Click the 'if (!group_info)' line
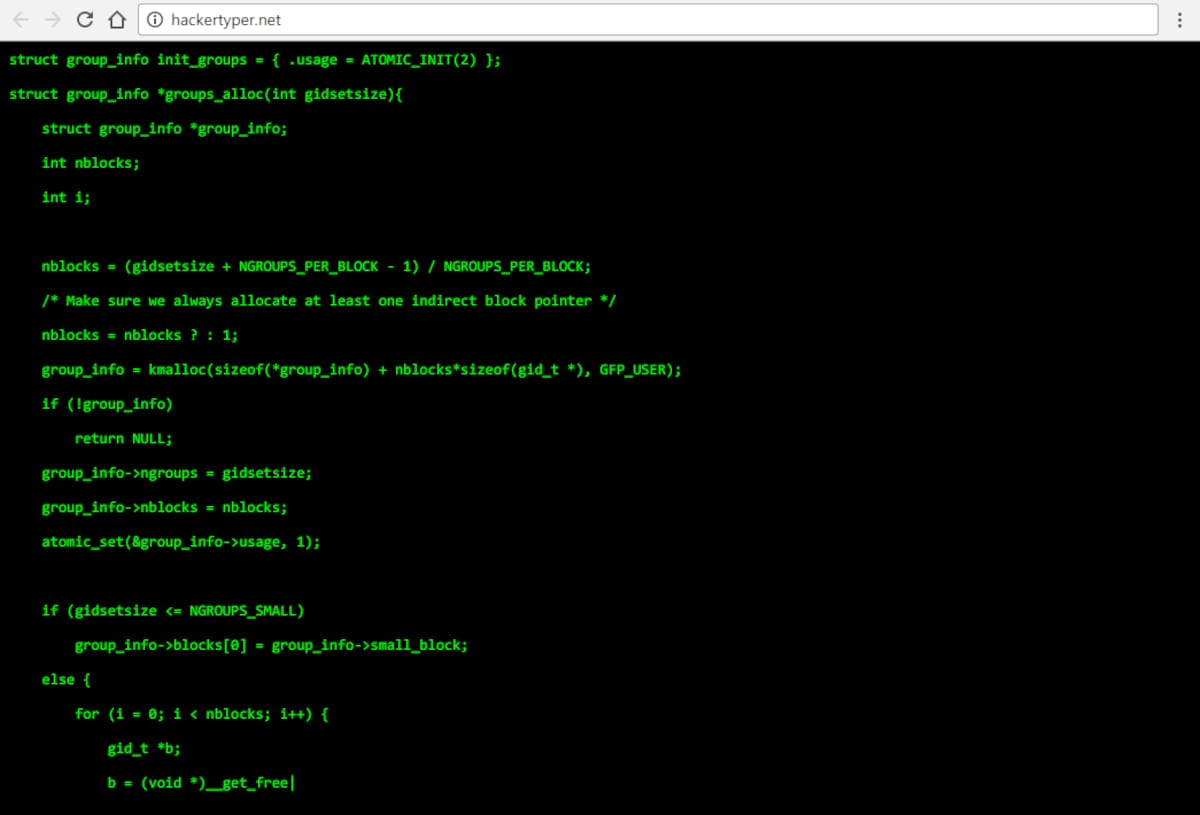This screenshot has height=815, width=1200. click(x=107, y=404)
